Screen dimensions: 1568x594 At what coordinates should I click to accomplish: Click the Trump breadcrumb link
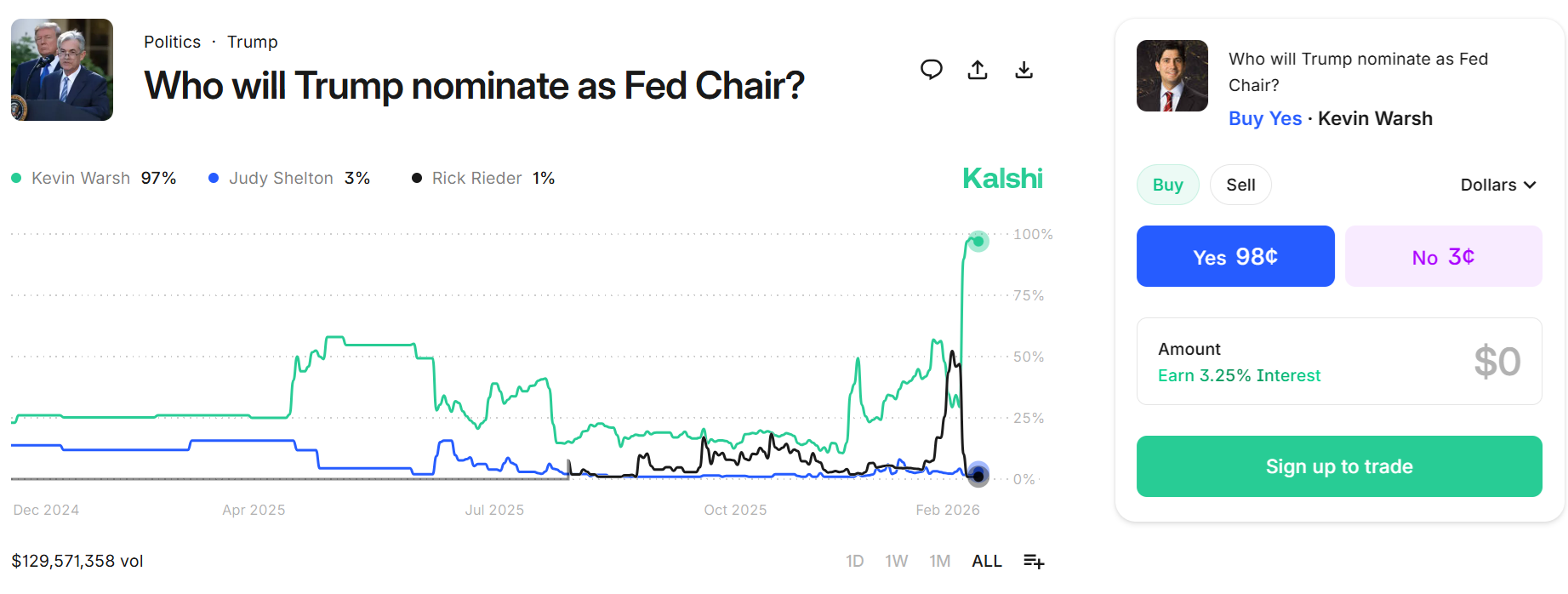coord(252,41)
